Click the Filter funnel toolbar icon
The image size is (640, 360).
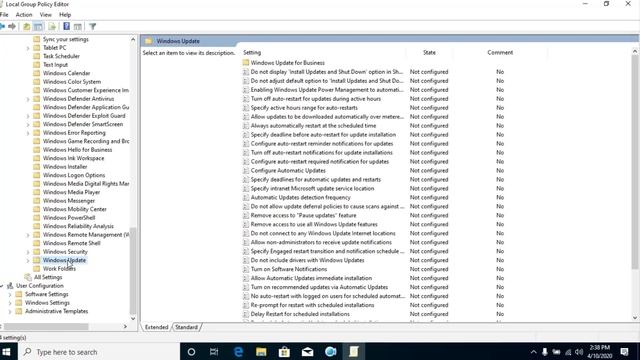click(93, 27)
